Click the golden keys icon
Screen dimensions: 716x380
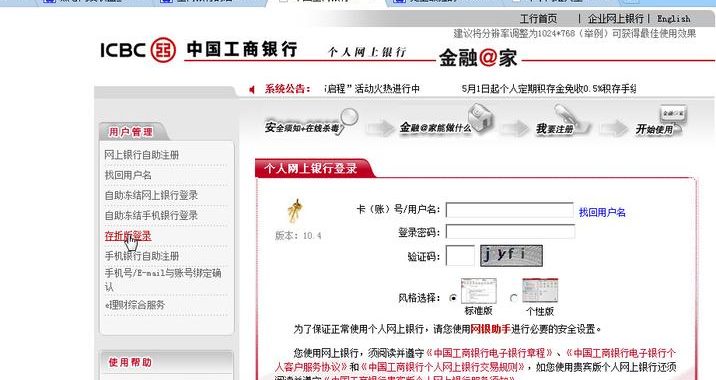[x=295, y=211]
